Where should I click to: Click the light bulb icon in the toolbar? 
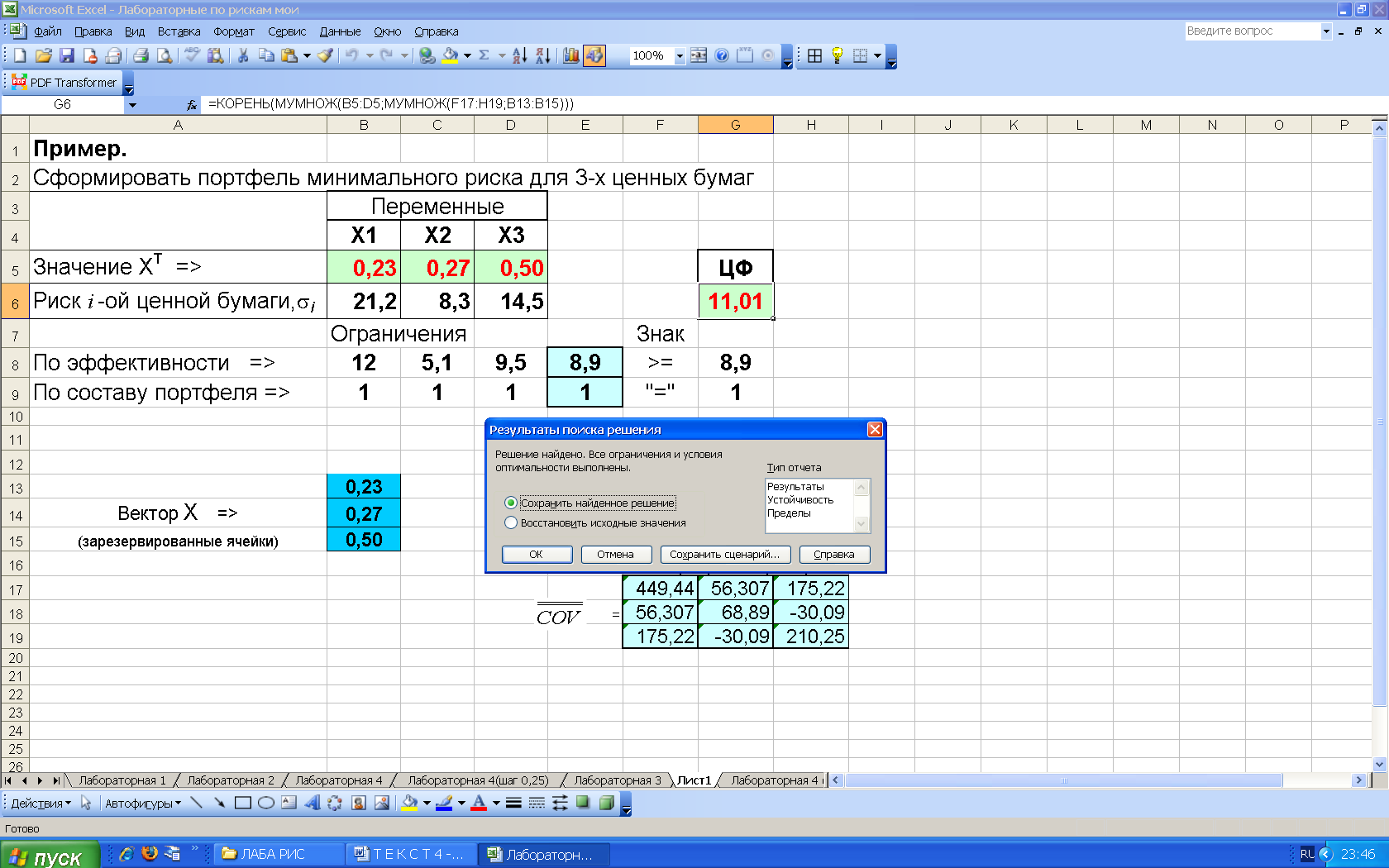click(x=838, y=55)
